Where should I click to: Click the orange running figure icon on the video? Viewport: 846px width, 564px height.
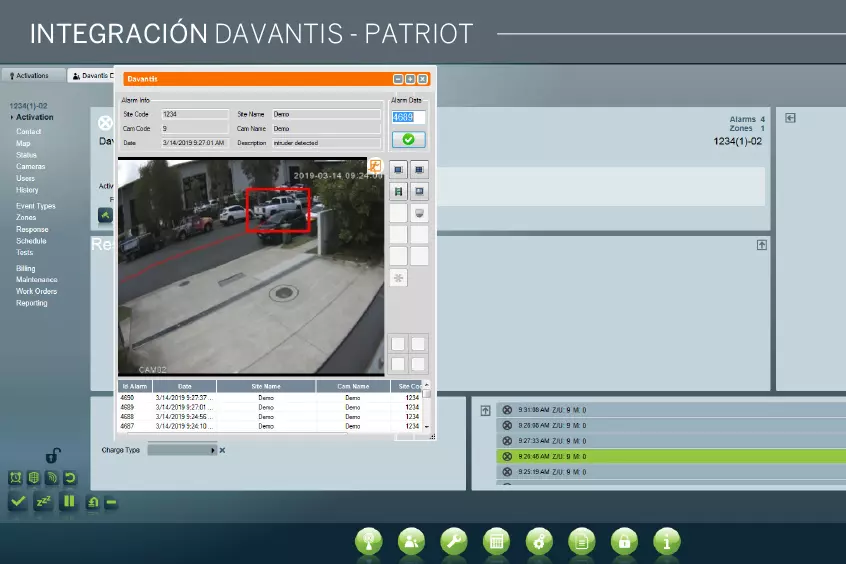pyautogui.click(x=375, y=166)
